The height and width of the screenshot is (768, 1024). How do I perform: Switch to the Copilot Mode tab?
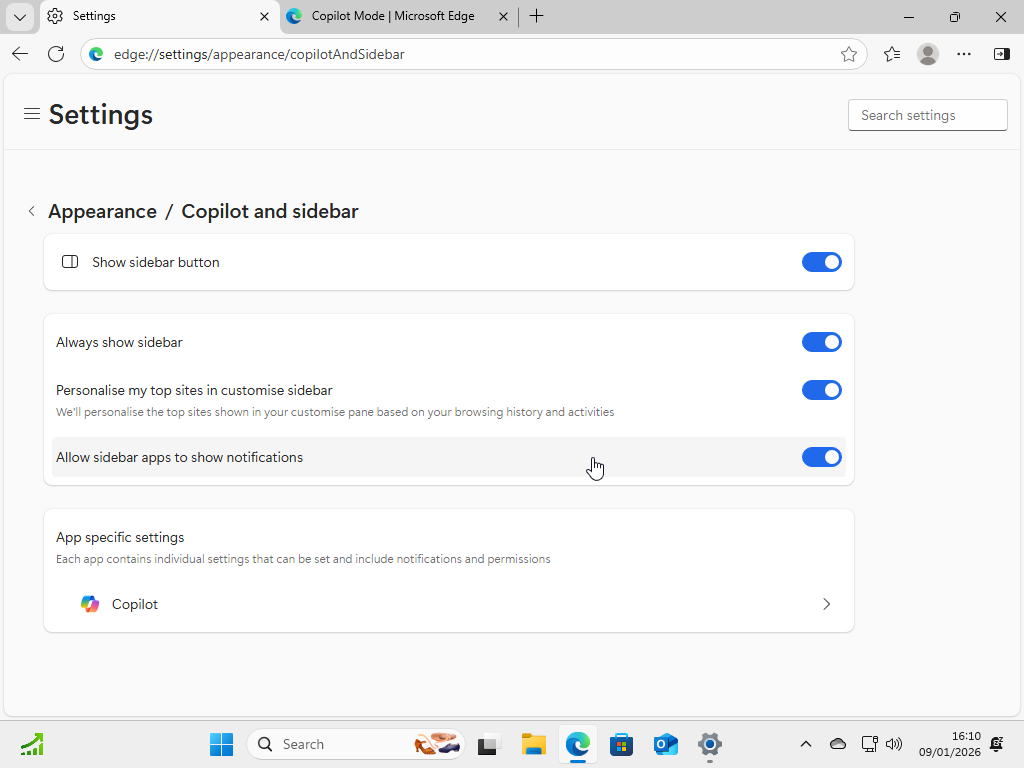coord(390,16)
